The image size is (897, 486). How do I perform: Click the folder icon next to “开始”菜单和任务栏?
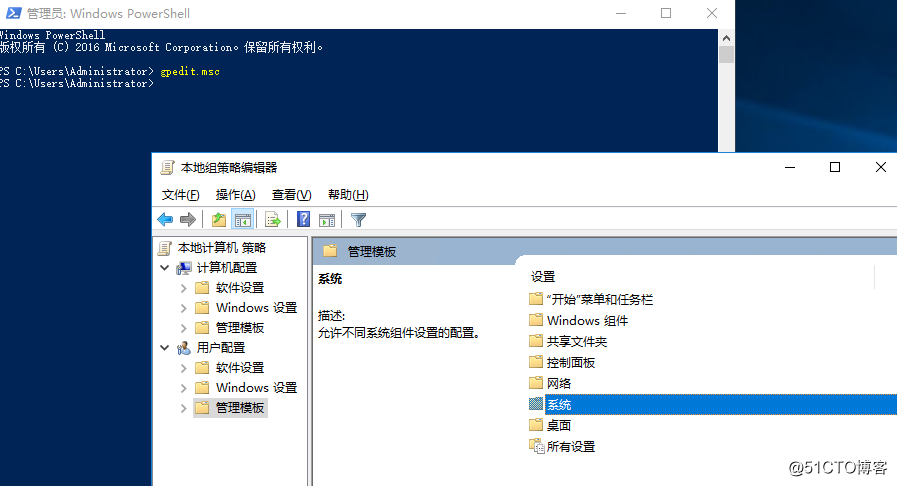[536, 299]
